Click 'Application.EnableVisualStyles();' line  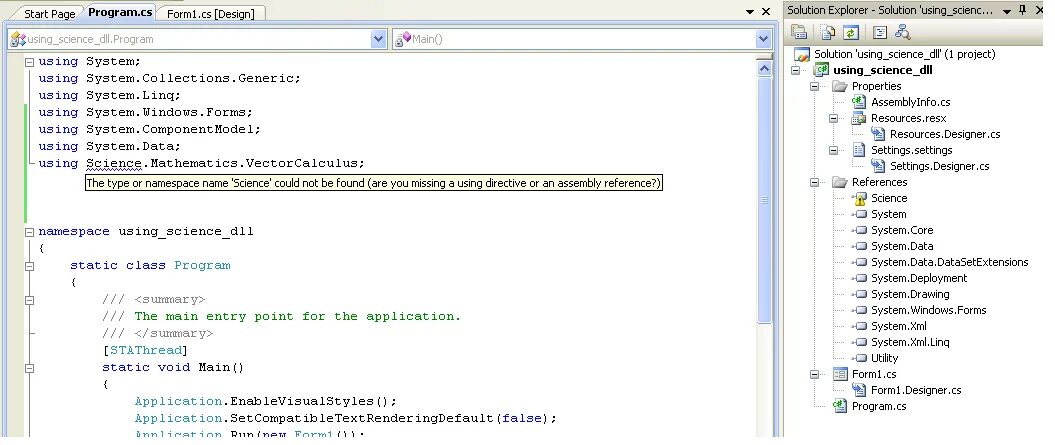coord(266,401)
